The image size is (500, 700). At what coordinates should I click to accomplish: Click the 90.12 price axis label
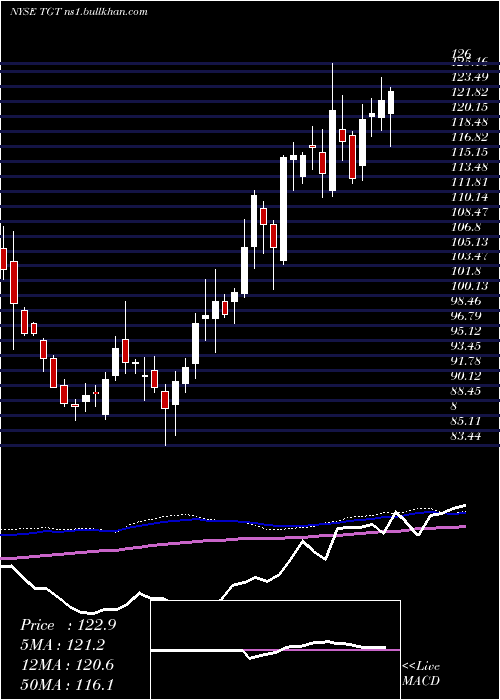tap(467, 376)
